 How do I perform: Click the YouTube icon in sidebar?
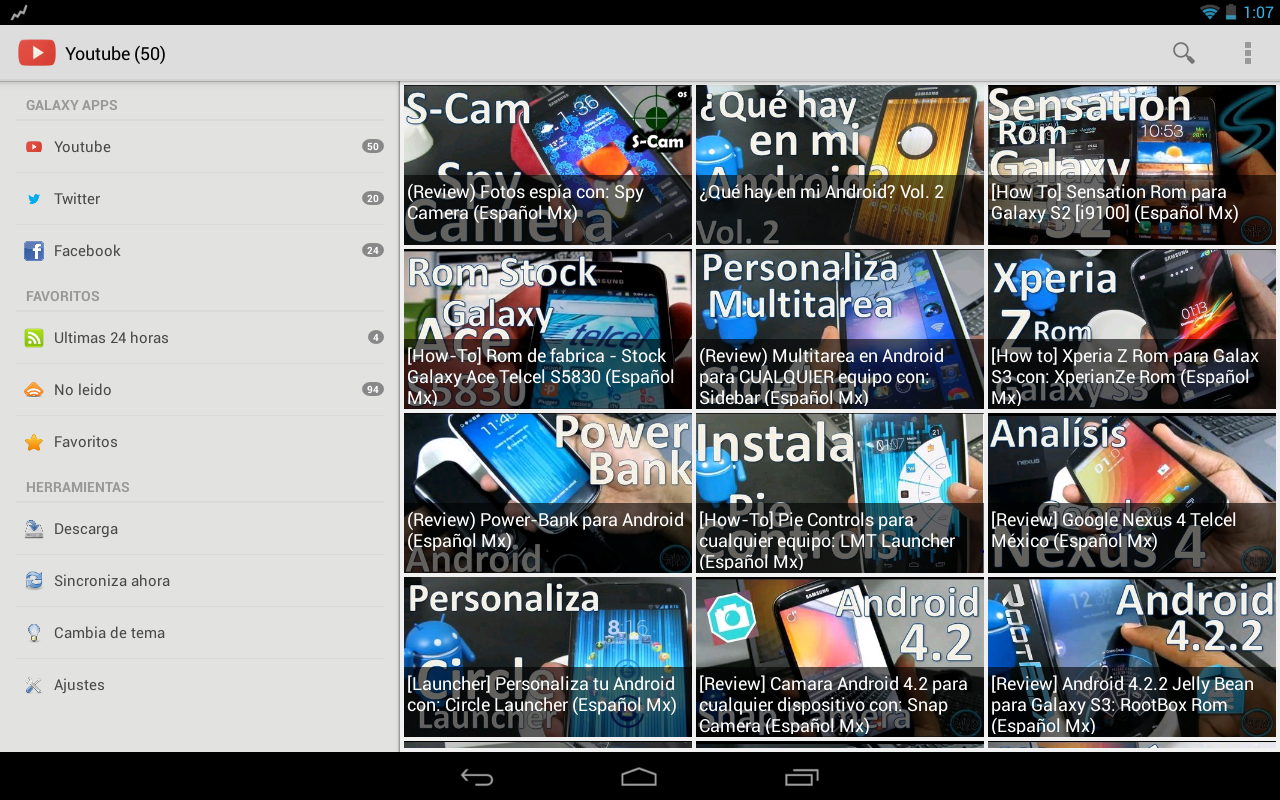tap(34, 147)
